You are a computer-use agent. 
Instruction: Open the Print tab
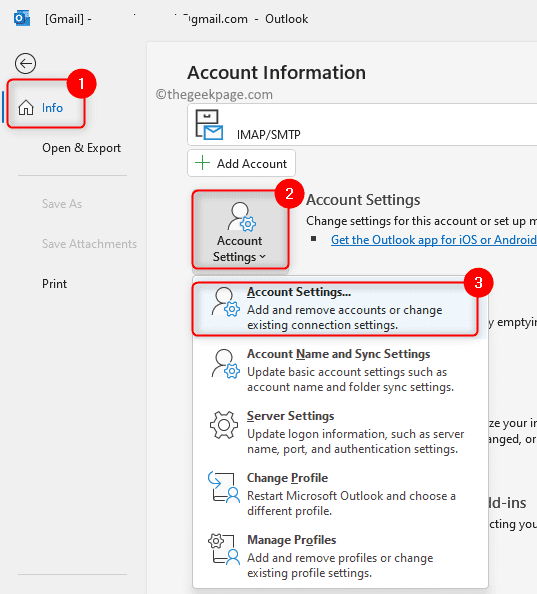coord(54,284)
